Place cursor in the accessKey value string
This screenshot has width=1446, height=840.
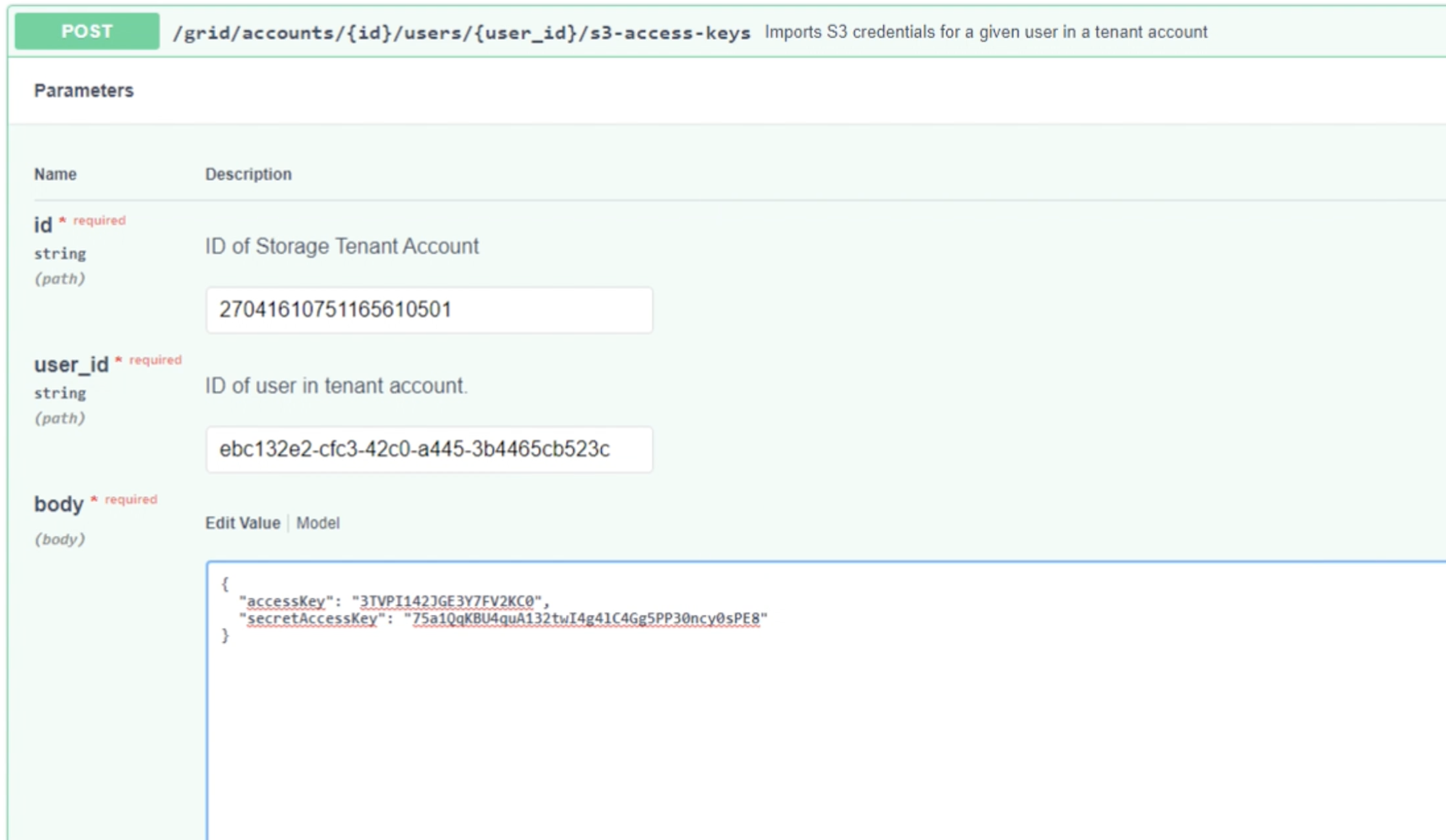point(447,601)
